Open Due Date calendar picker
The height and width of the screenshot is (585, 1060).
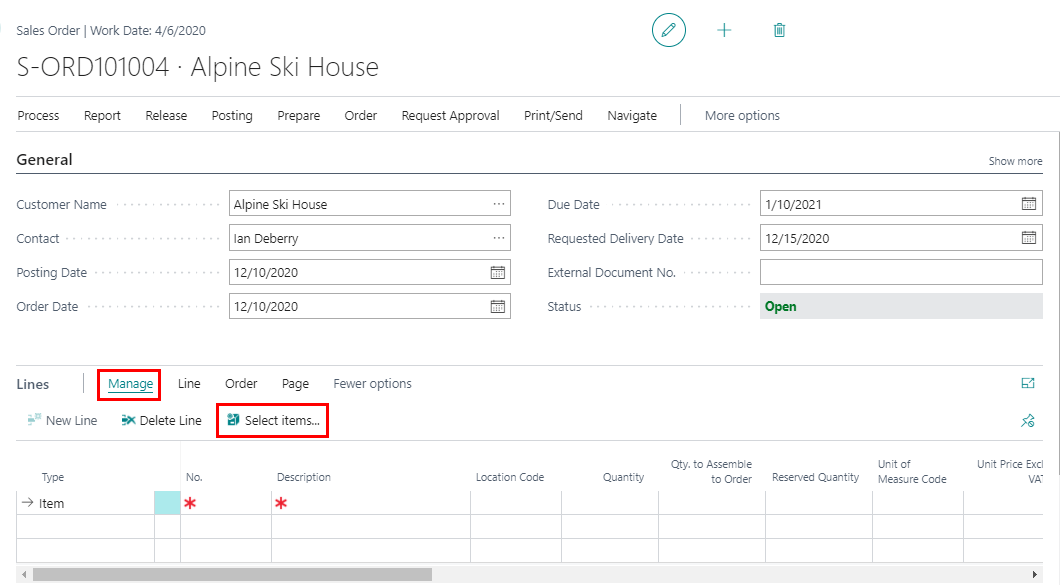(1029, 204)
